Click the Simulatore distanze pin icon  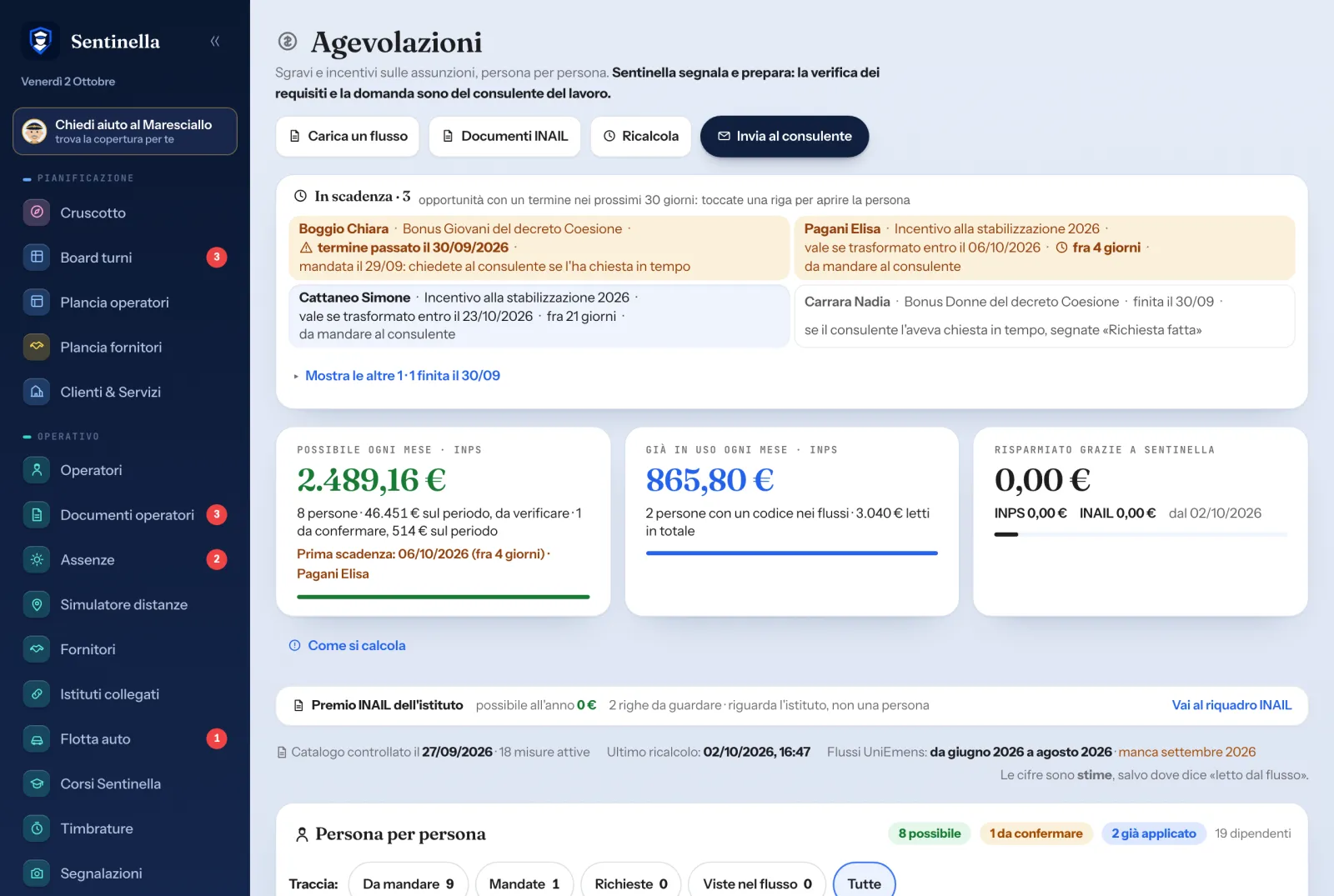[37, 604]
